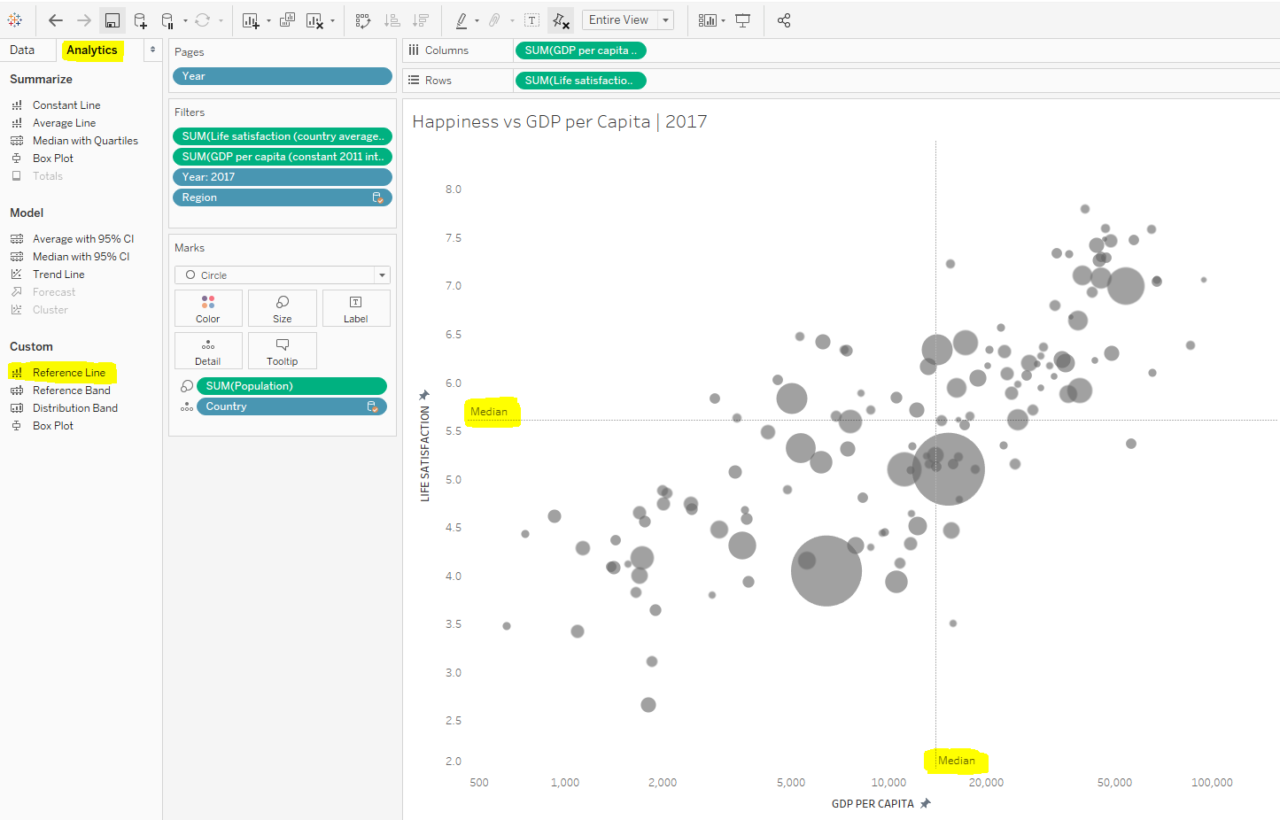This screenshot has height=820, width=1280.
Task: Open the Label shelf on the Marks card
Action: click(x=356, y=307)
